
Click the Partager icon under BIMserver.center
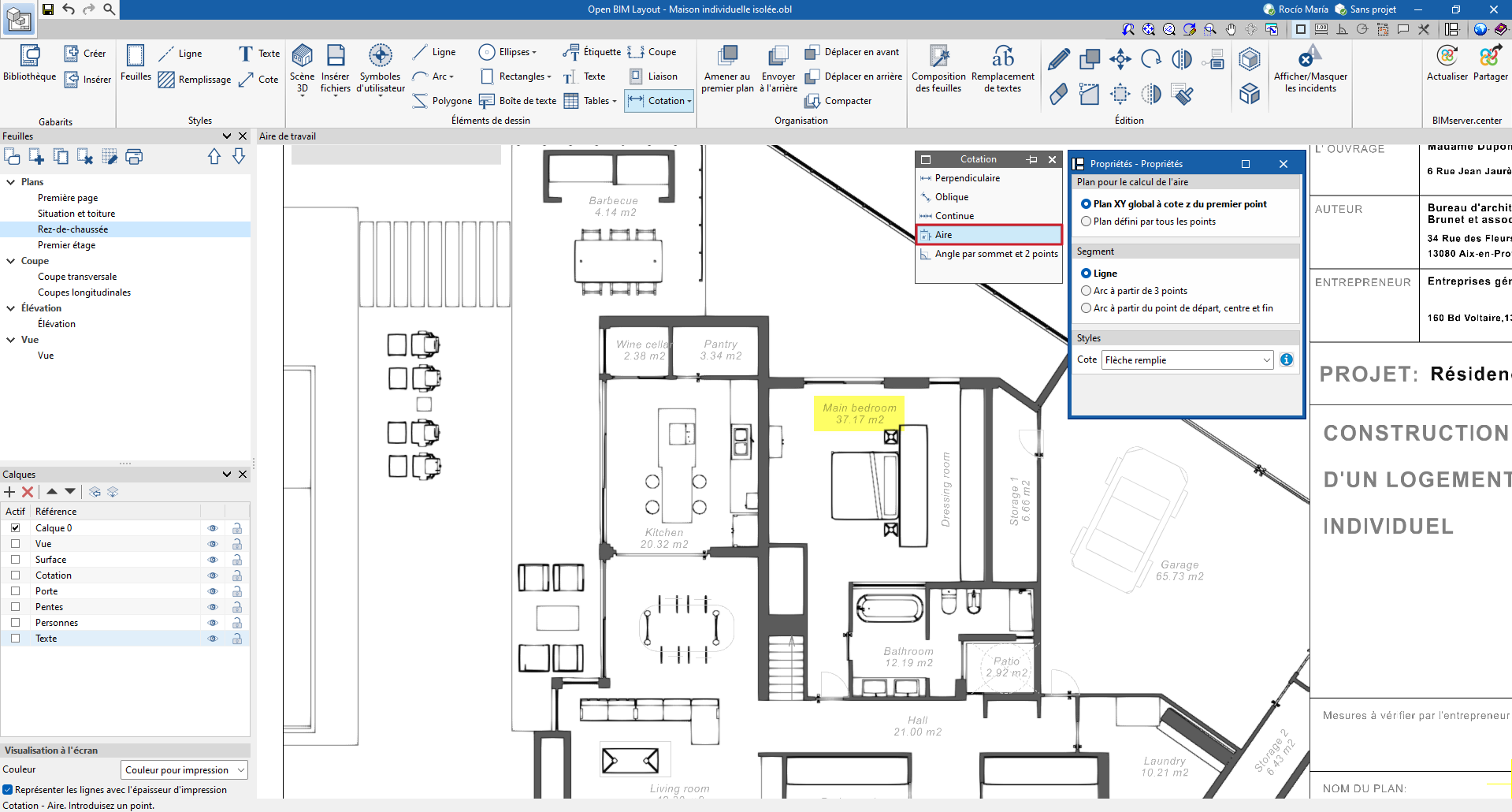[1490, 63]
